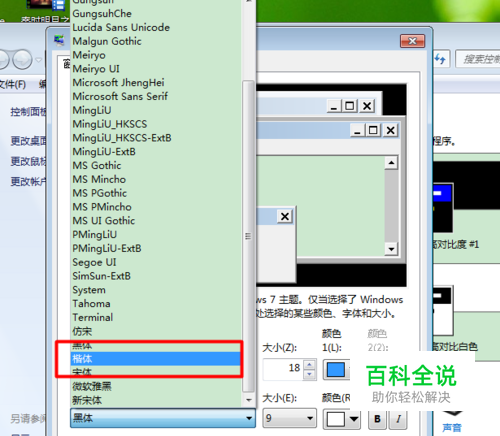Open 更改鼠标 link in sidebar
The height and width of the screenshot is (436, 500).
point(28,161)
